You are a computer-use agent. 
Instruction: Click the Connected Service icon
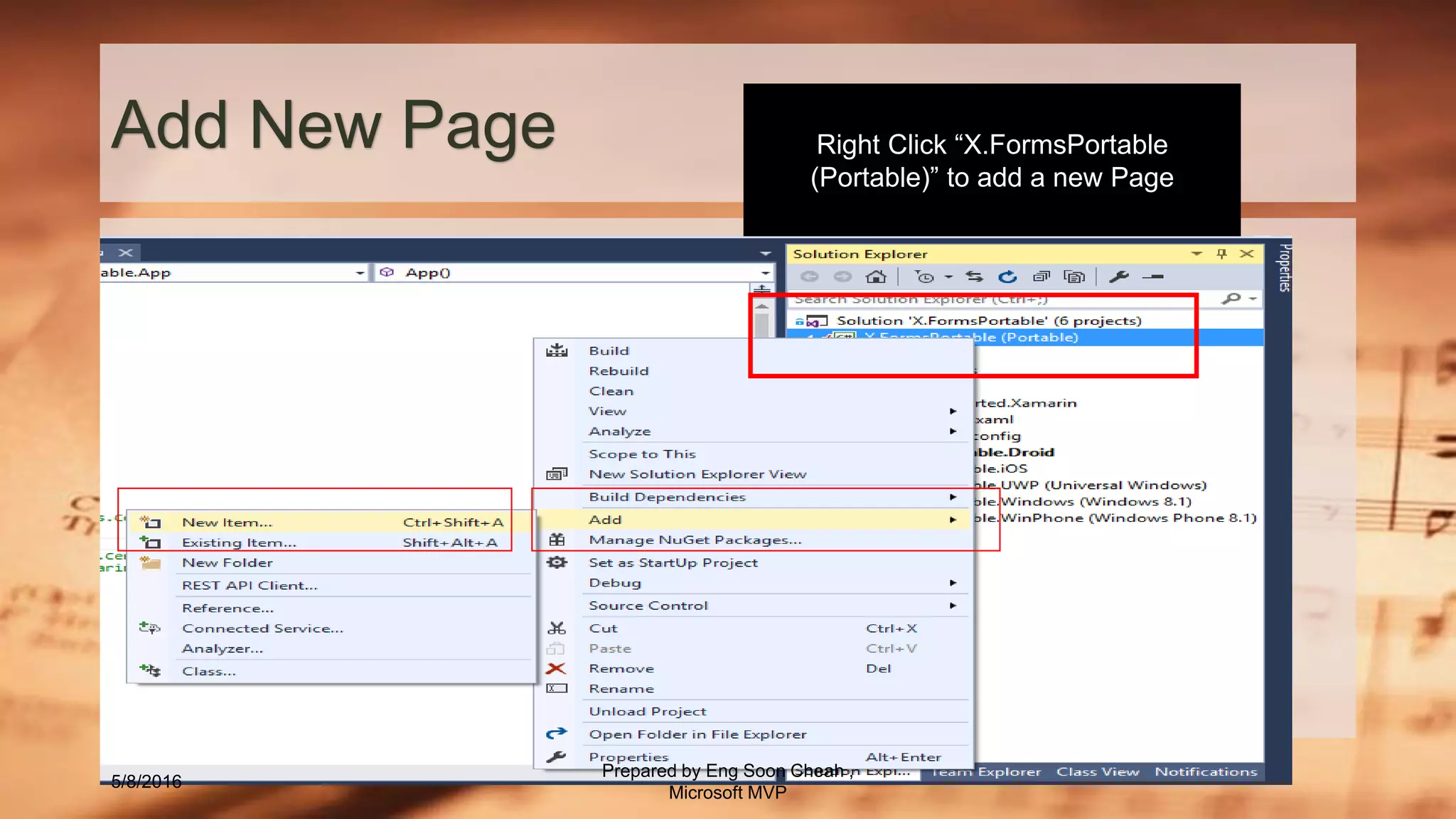149,628
